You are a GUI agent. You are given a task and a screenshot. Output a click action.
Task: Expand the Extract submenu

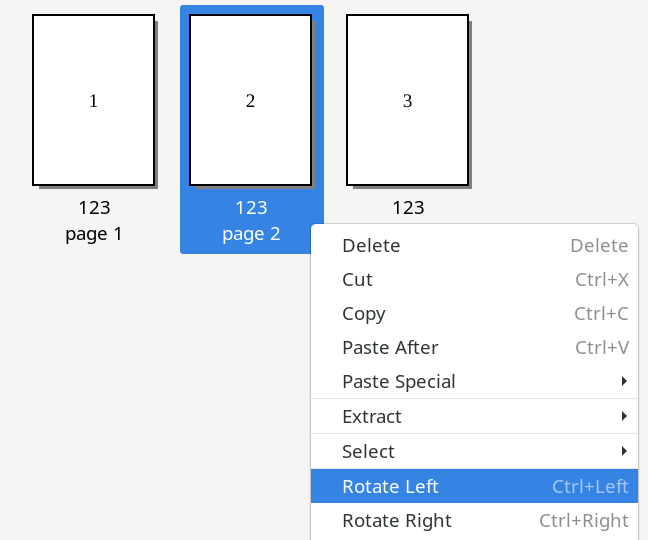click(372, 417)
